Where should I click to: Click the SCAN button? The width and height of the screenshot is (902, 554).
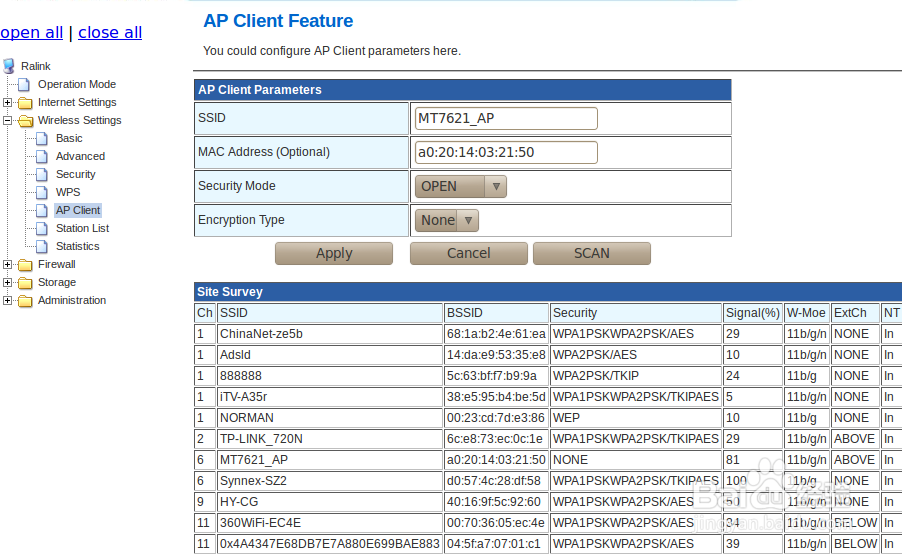point(591,253)
